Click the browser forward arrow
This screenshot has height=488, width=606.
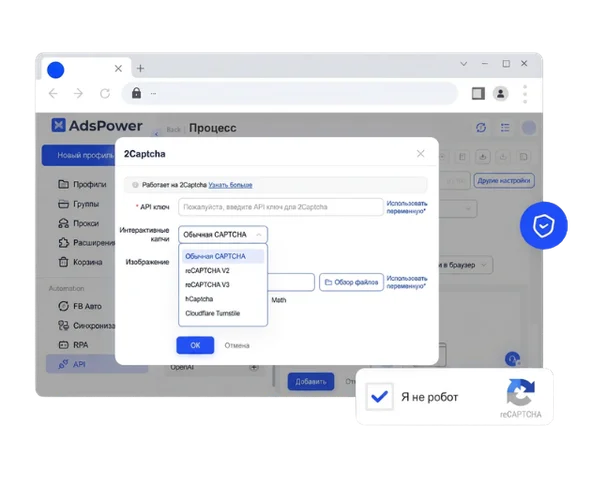[x=78, y=94]
